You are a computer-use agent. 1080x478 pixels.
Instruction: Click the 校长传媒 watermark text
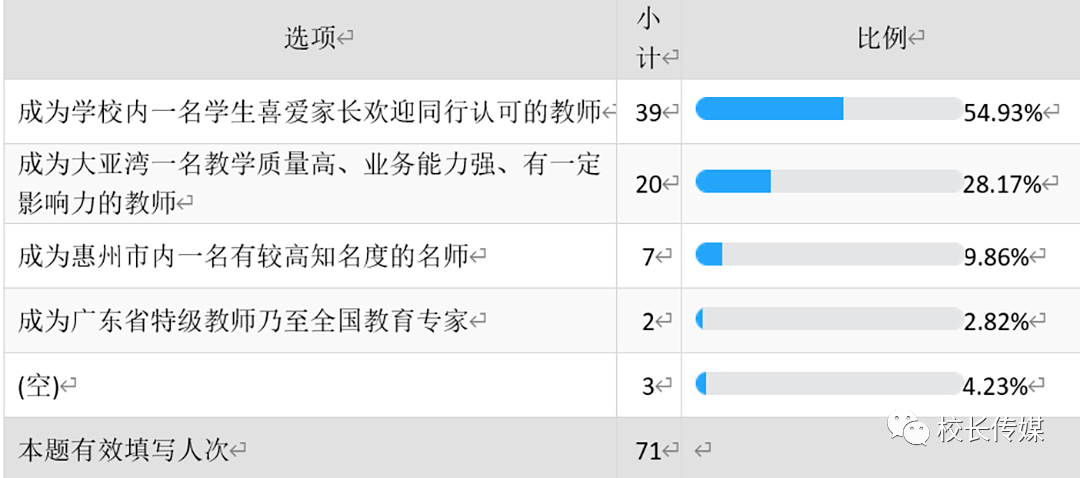coord(992,430)
